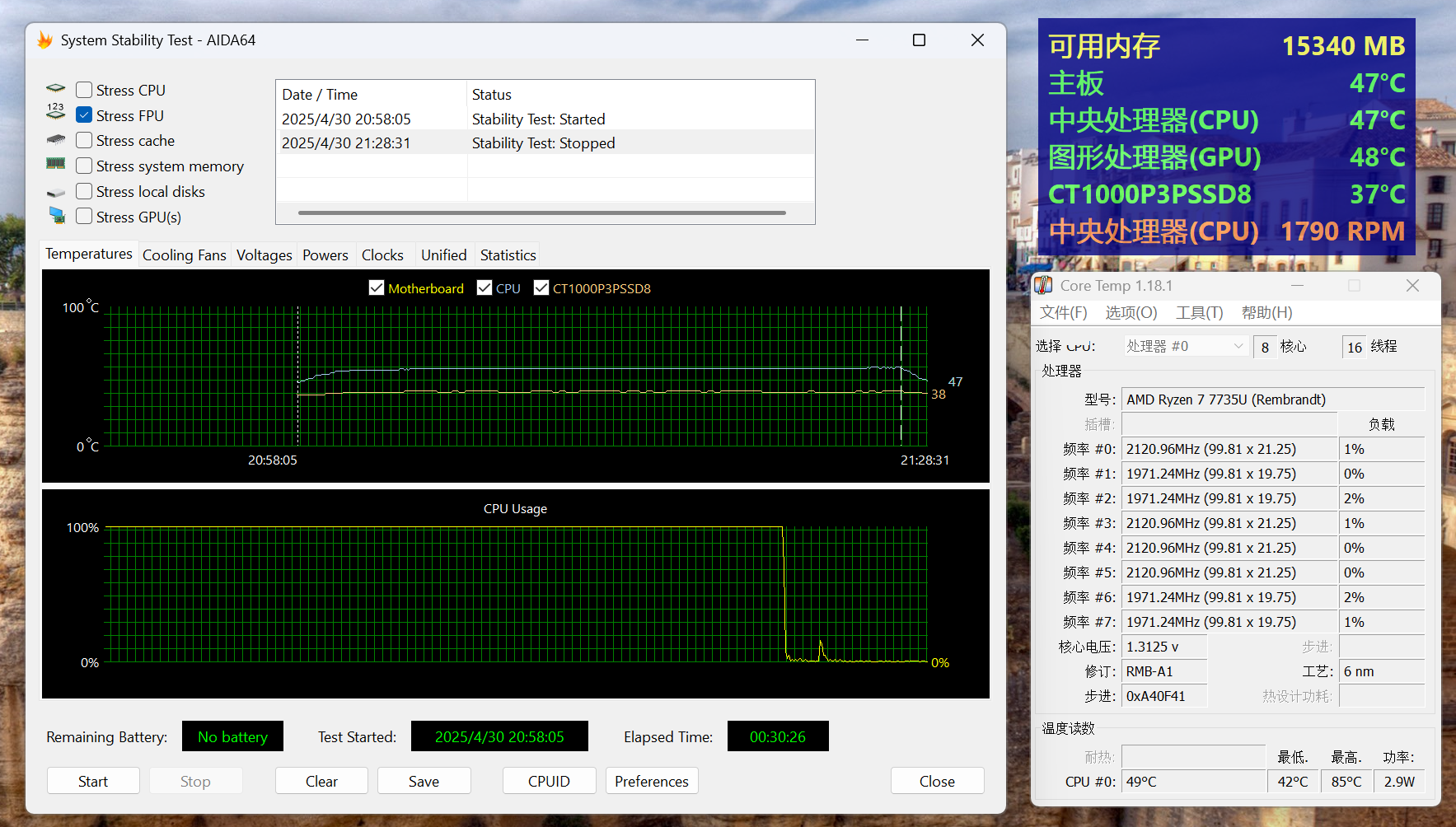Click the 可用内存 15340 MB overlay line
Viewport: 1456px width, 827px height.
(x=1226, y=46)
